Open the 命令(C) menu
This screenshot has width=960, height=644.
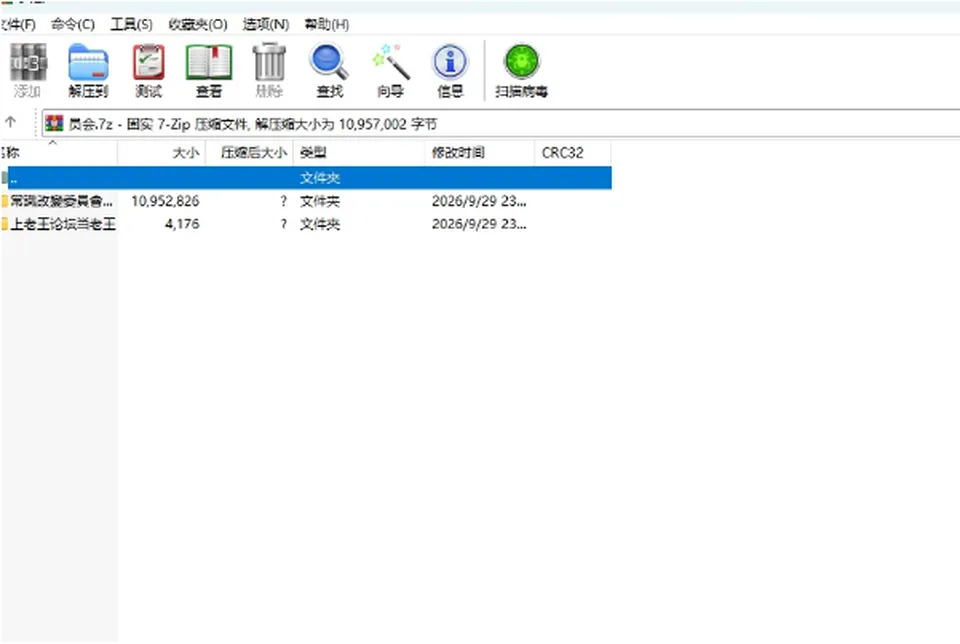coord(73,24)
